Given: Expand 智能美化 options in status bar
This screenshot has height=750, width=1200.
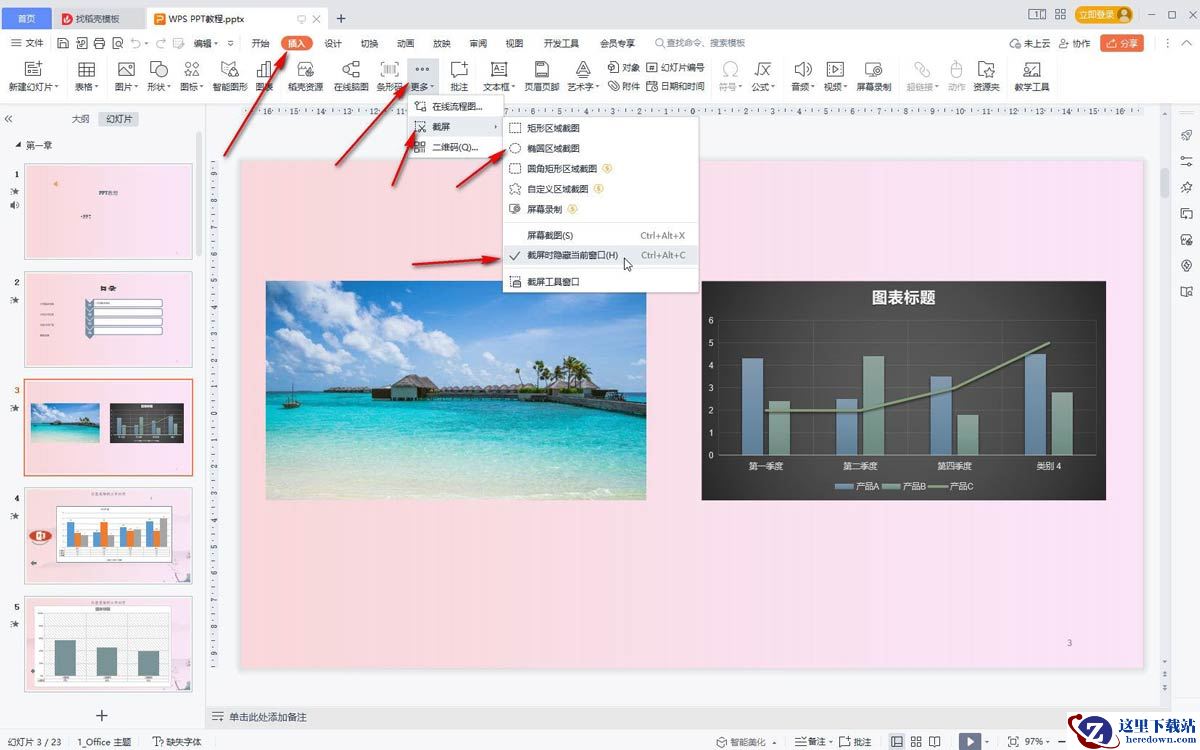Looking at the screenshot, I should tap(774, 741).
